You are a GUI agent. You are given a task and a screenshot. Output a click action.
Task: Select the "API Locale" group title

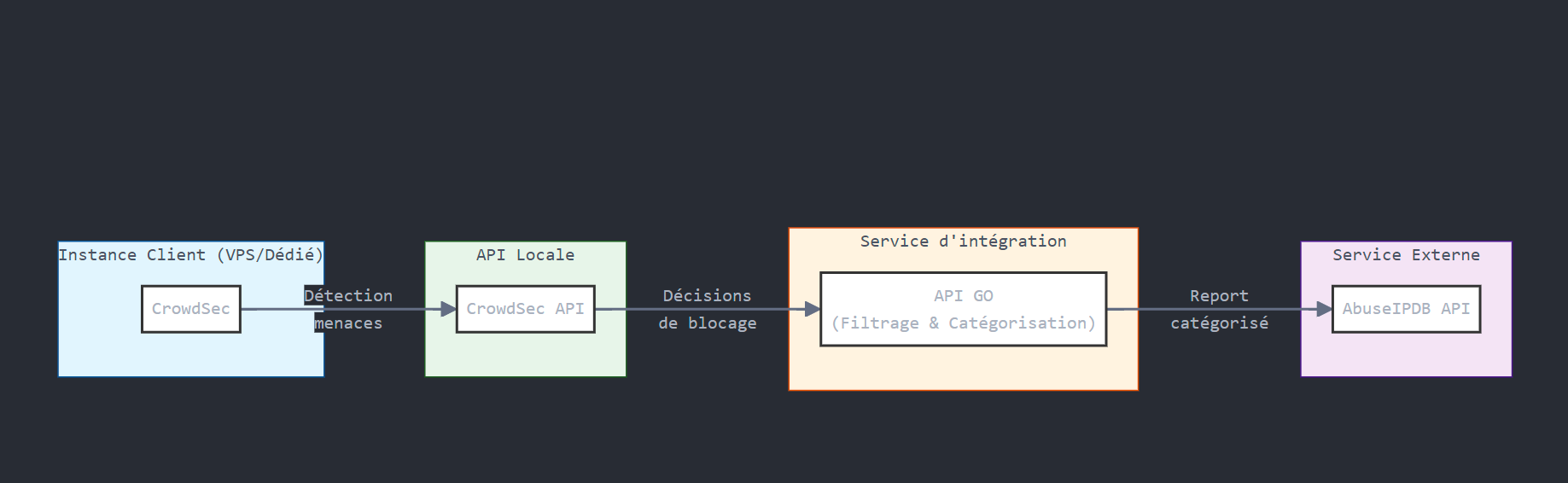pyautogui.click(x=525, y=255)
